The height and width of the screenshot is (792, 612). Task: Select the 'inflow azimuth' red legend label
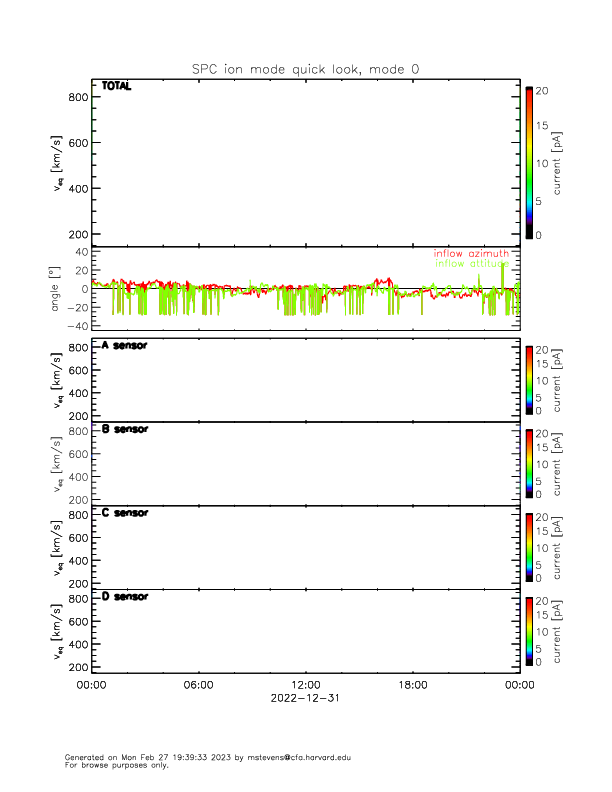point(471,254)
